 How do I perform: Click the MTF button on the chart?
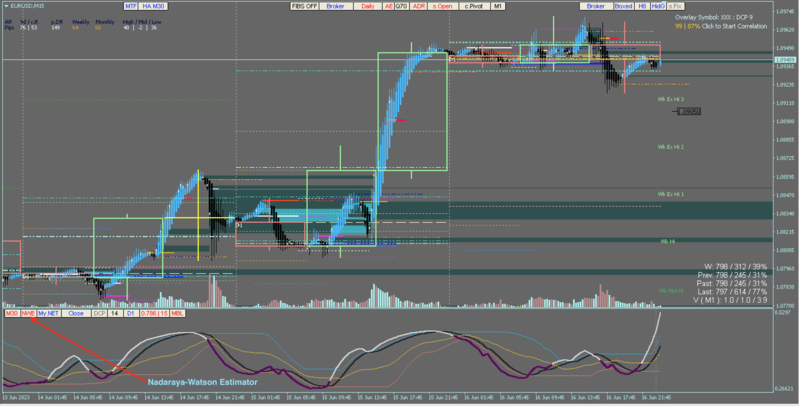pos(131,6)
